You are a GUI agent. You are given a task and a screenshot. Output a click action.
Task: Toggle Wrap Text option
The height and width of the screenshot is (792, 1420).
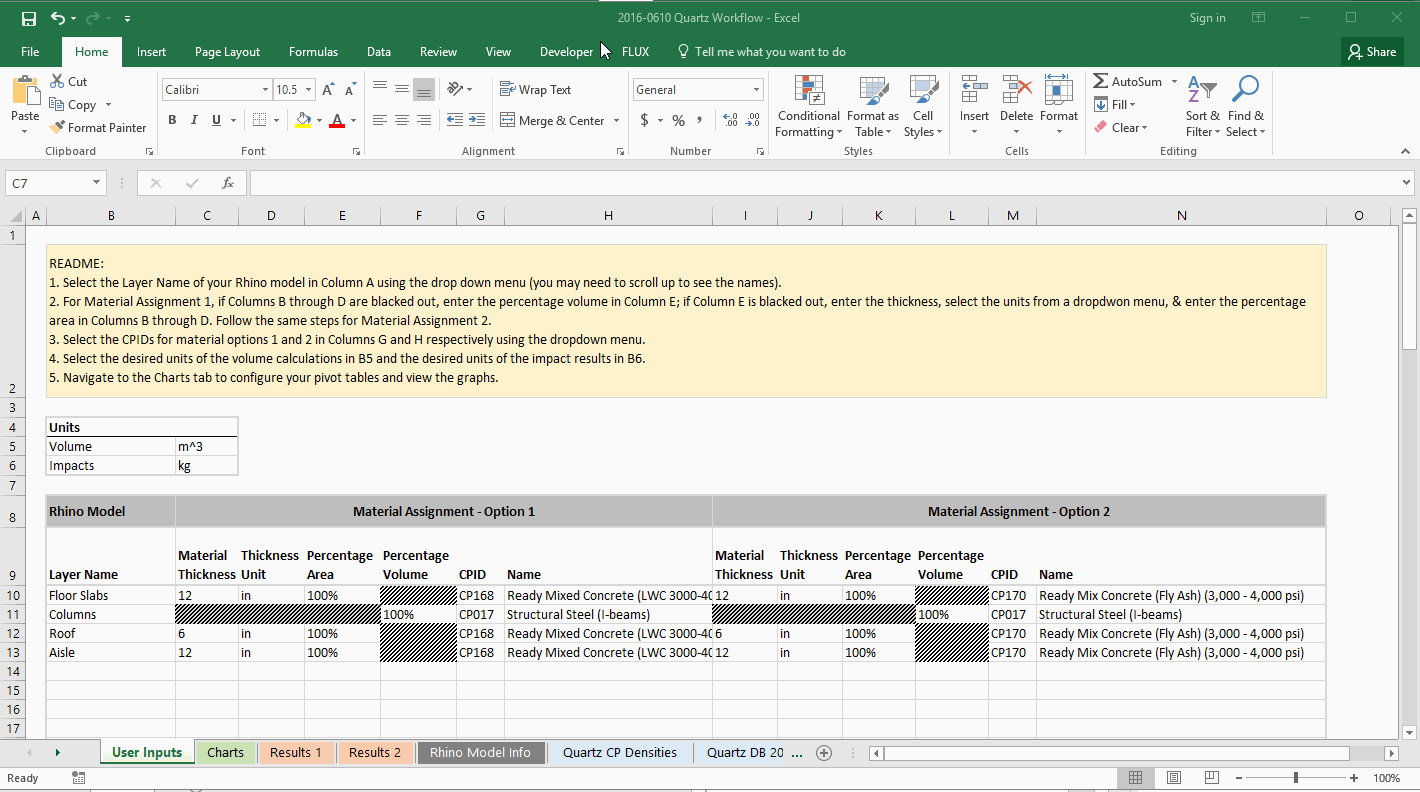[535, 90]
